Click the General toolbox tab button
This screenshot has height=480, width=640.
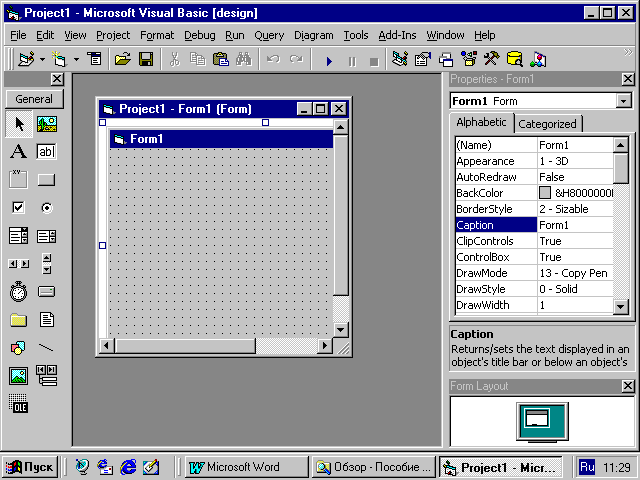point(34,99)
